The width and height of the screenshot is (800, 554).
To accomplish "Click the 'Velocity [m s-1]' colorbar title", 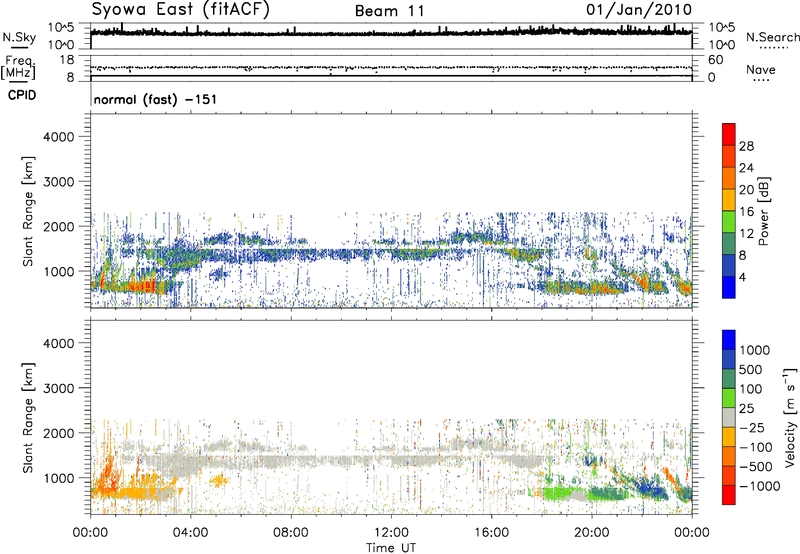I will [x=790, y=417].
